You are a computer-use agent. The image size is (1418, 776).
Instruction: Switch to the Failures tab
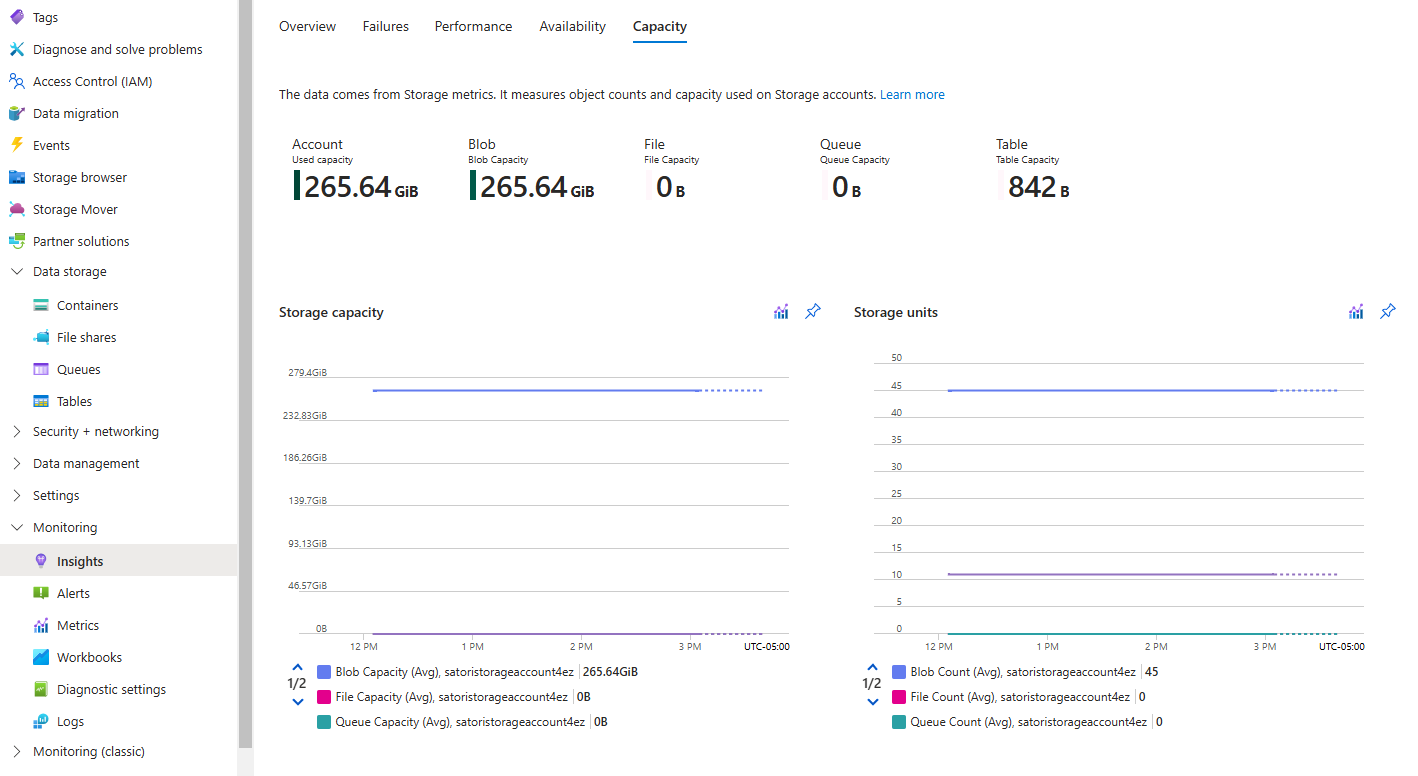[x=386, y=26]
